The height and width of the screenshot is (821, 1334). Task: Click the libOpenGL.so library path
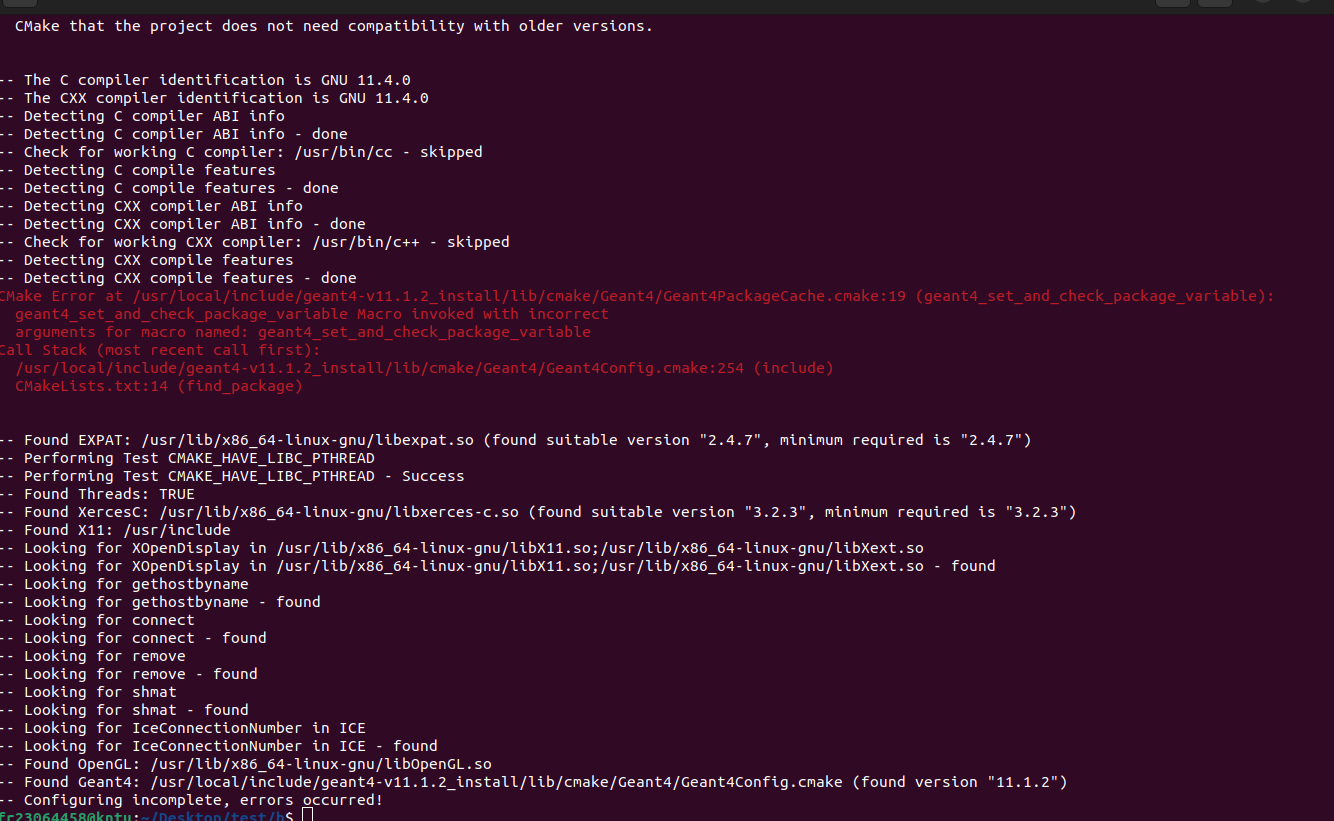point(321,764)
